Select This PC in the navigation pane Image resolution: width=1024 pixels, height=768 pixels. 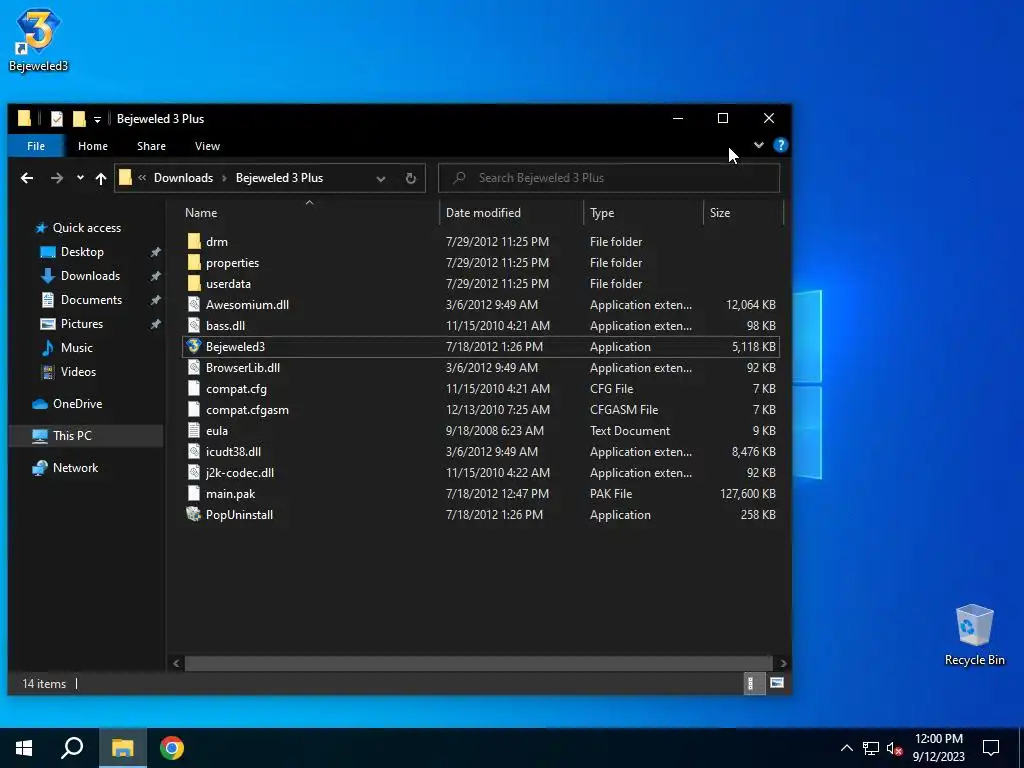[x=72, y=436]
